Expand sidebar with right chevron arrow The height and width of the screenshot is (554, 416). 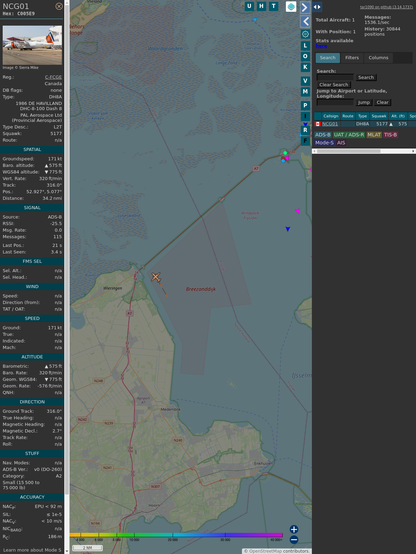[305, 7]
